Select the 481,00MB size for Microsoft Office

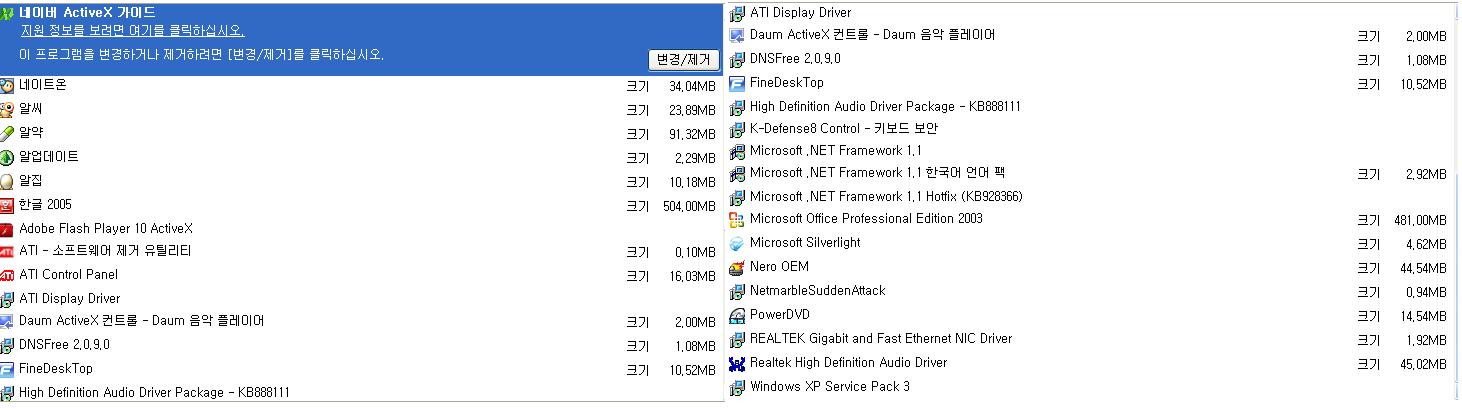click(x=1421, y=220)
